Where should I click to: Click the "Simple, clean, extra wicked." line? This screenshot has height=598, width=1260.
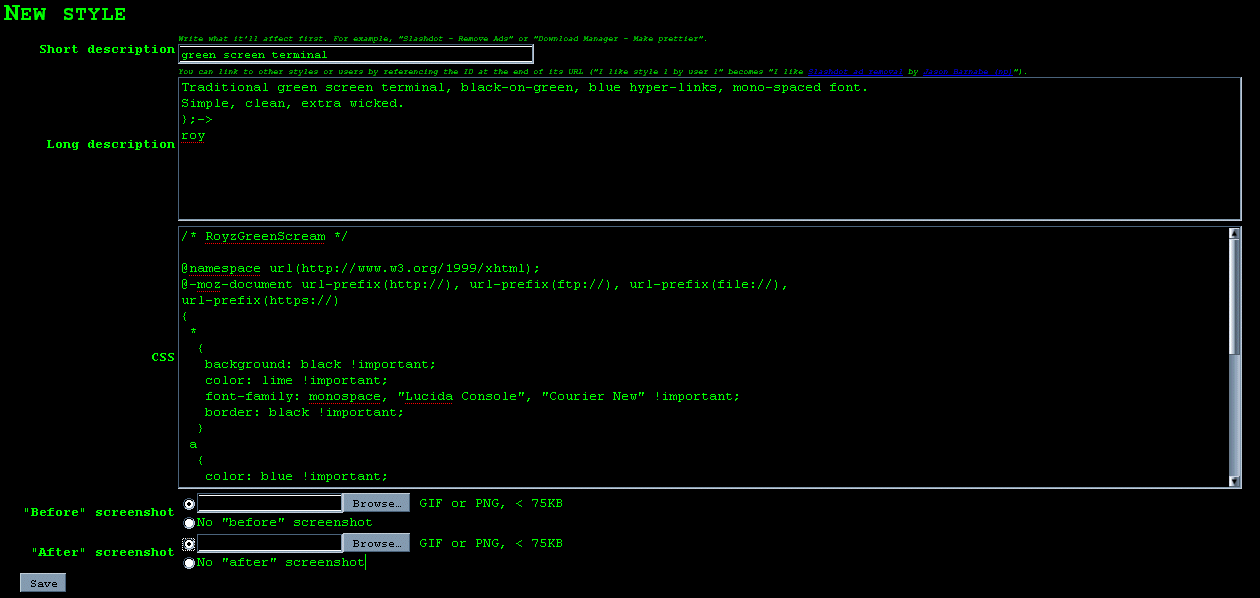pyautogui.click(x=293, y=103)
